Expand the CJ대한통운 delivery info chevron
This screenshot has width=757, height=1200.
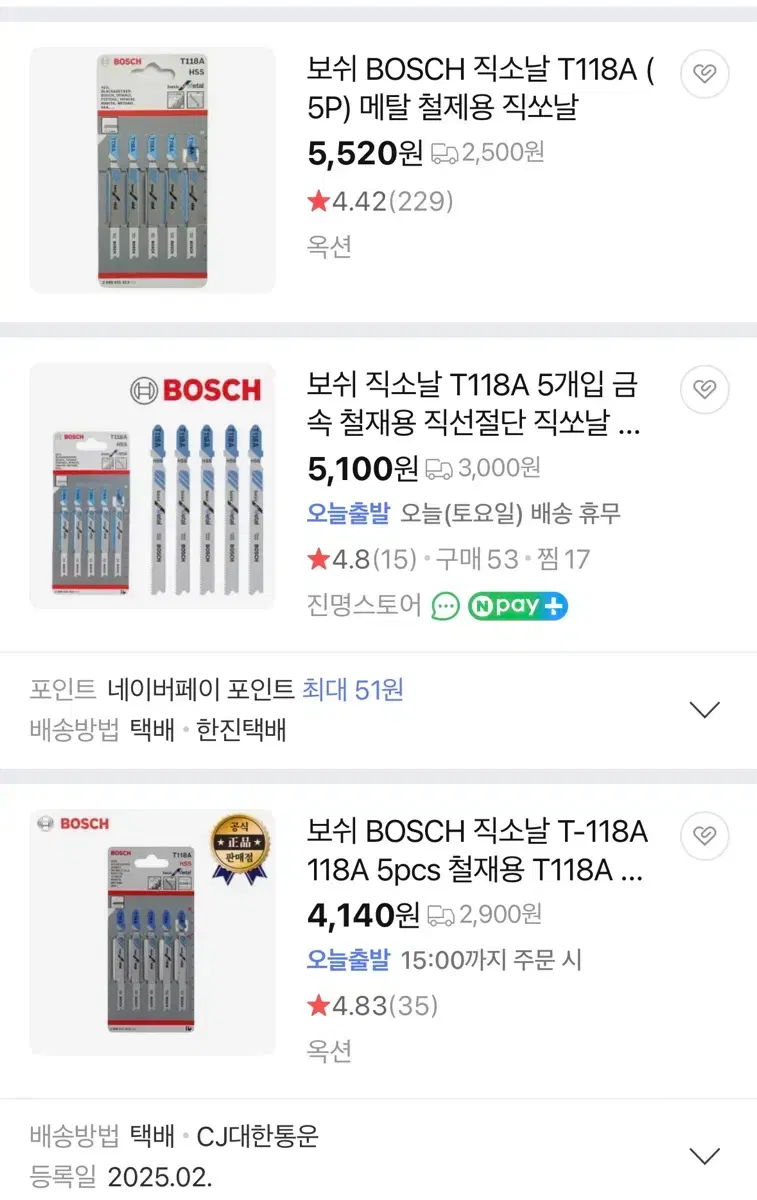pos(705,1156)
